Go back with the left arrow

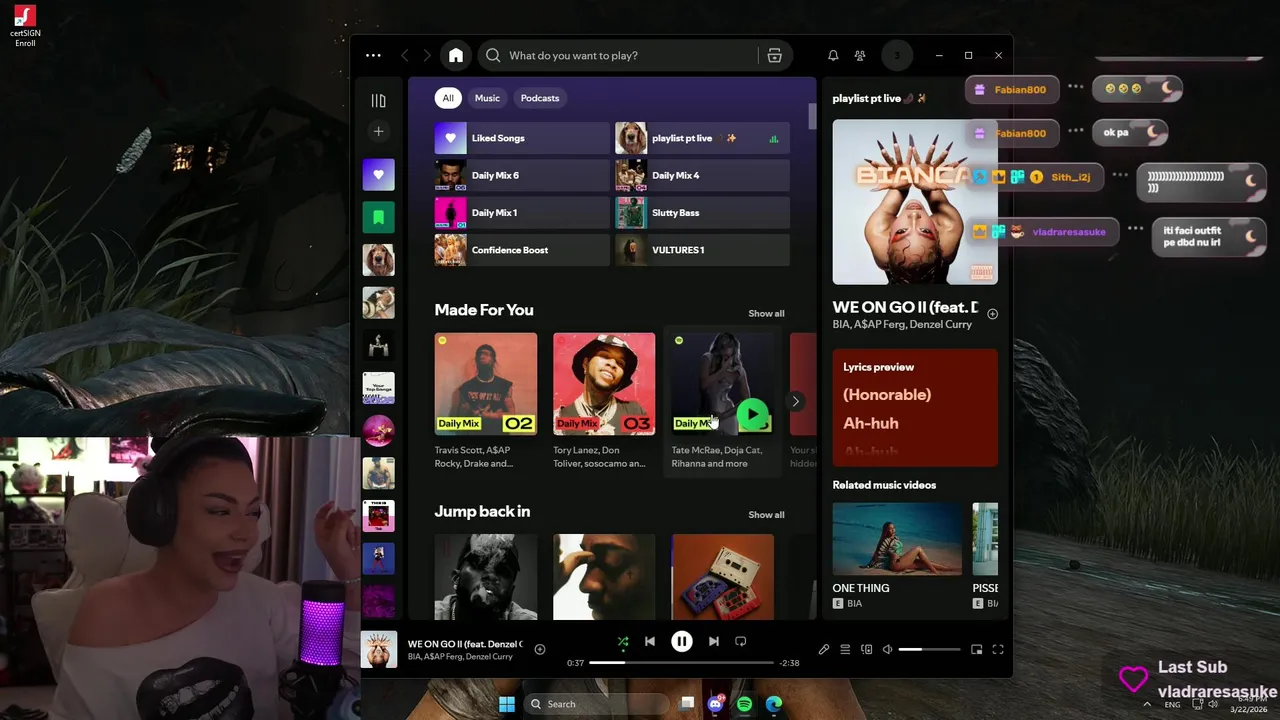[x=405, y=56]
